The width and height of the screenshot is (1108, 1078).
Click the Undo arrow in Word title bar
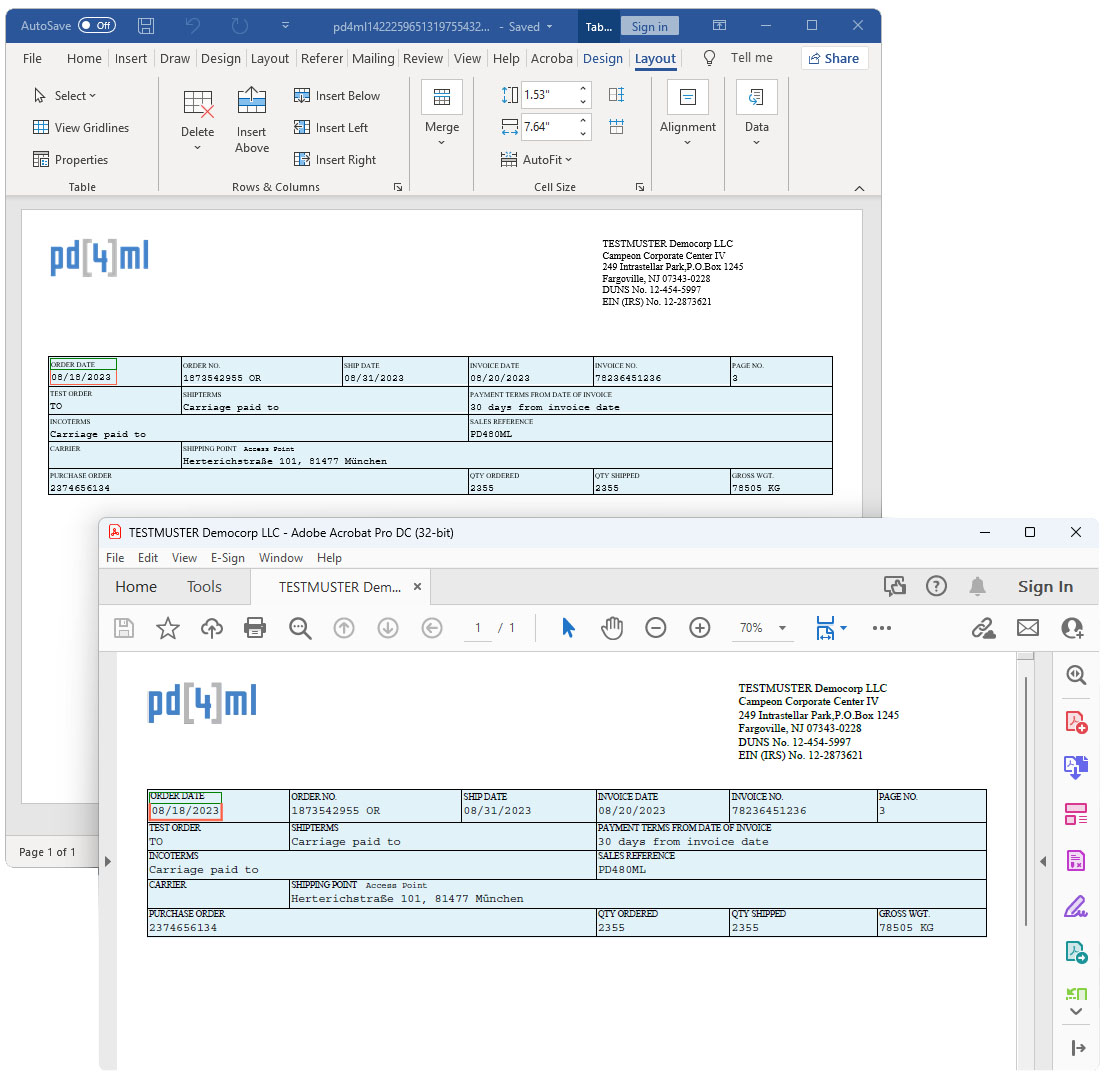coord(193,26)
